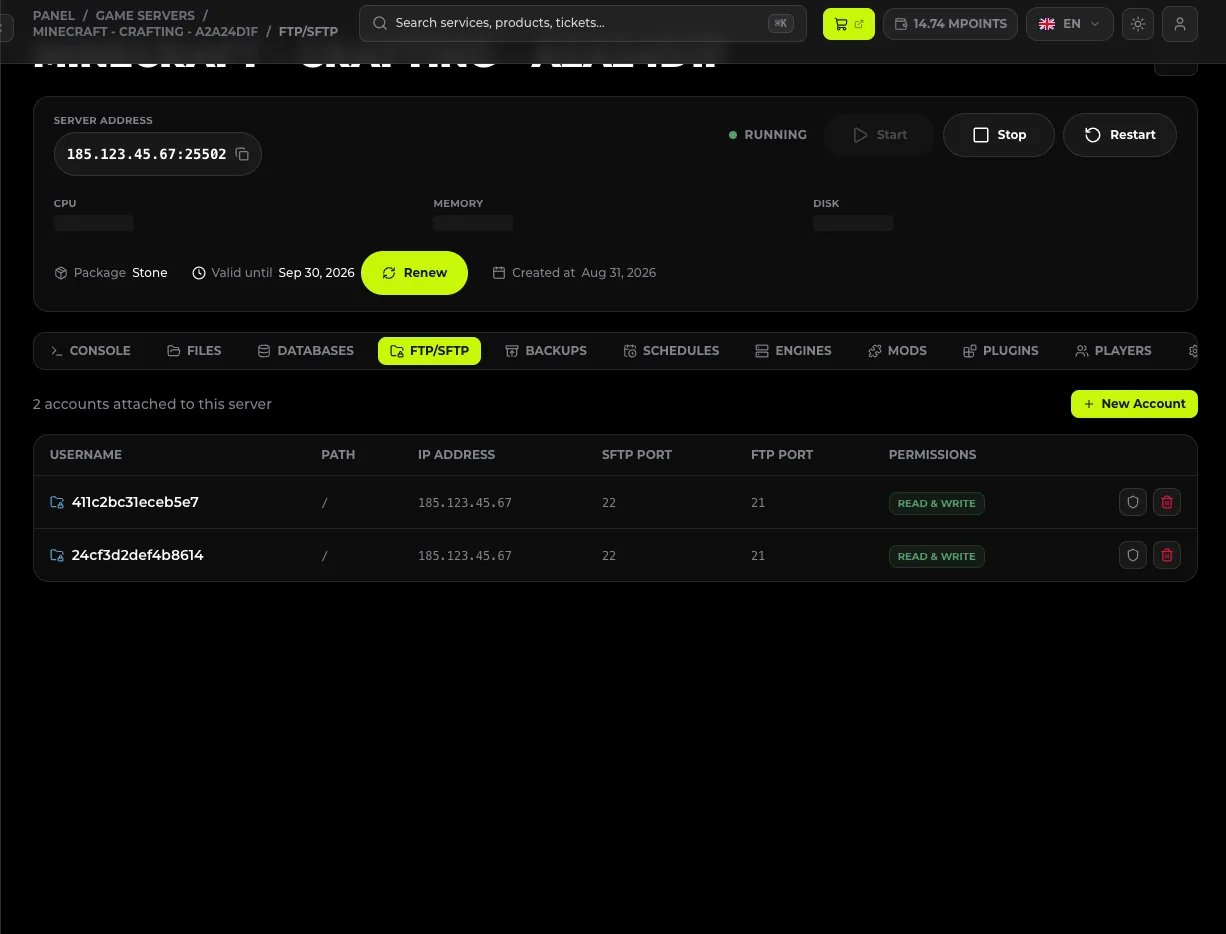Click the Valid until date Sep 30, 2026
1226x934 pixels.
pos(316,273)
